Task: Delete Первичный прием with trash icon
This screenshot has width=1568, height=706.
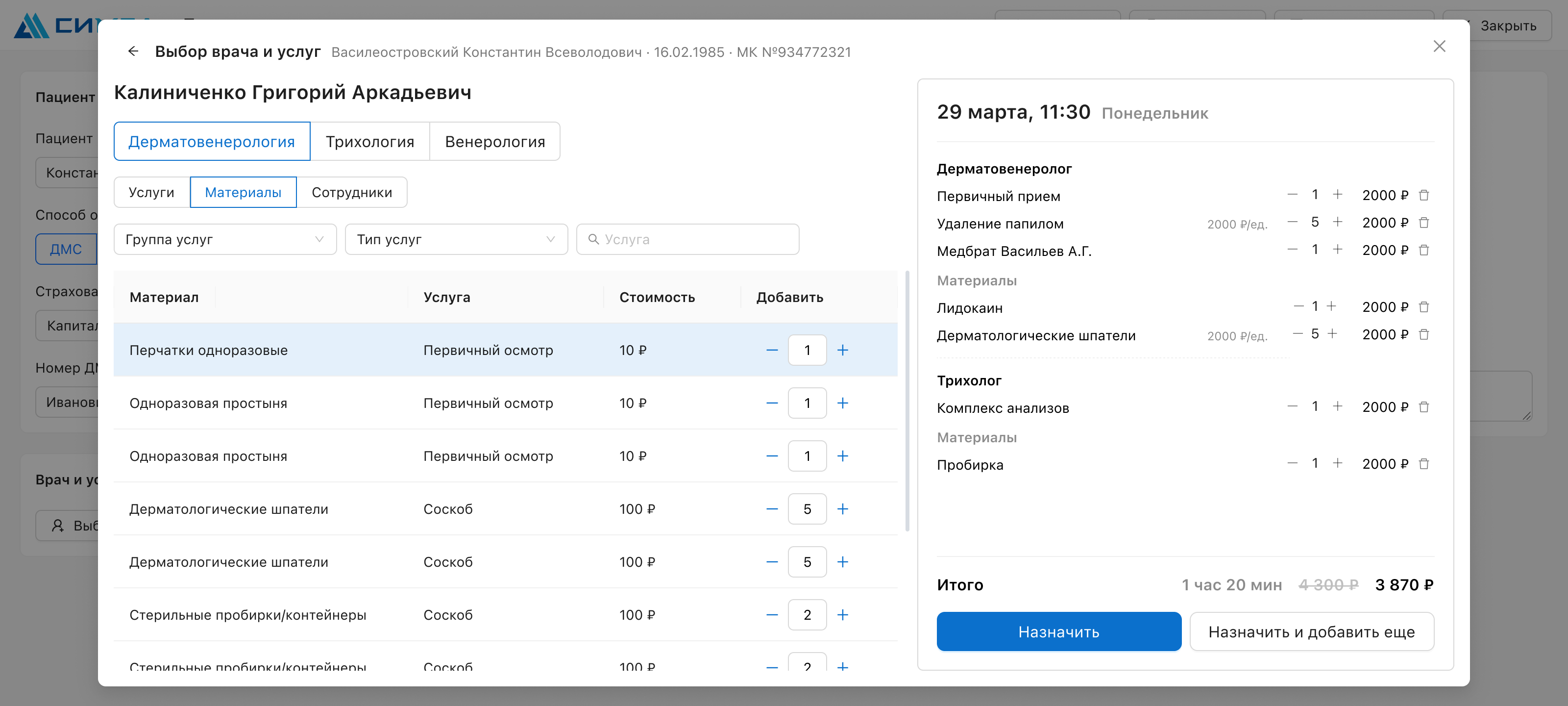Action: click(x=1424, y=195)
